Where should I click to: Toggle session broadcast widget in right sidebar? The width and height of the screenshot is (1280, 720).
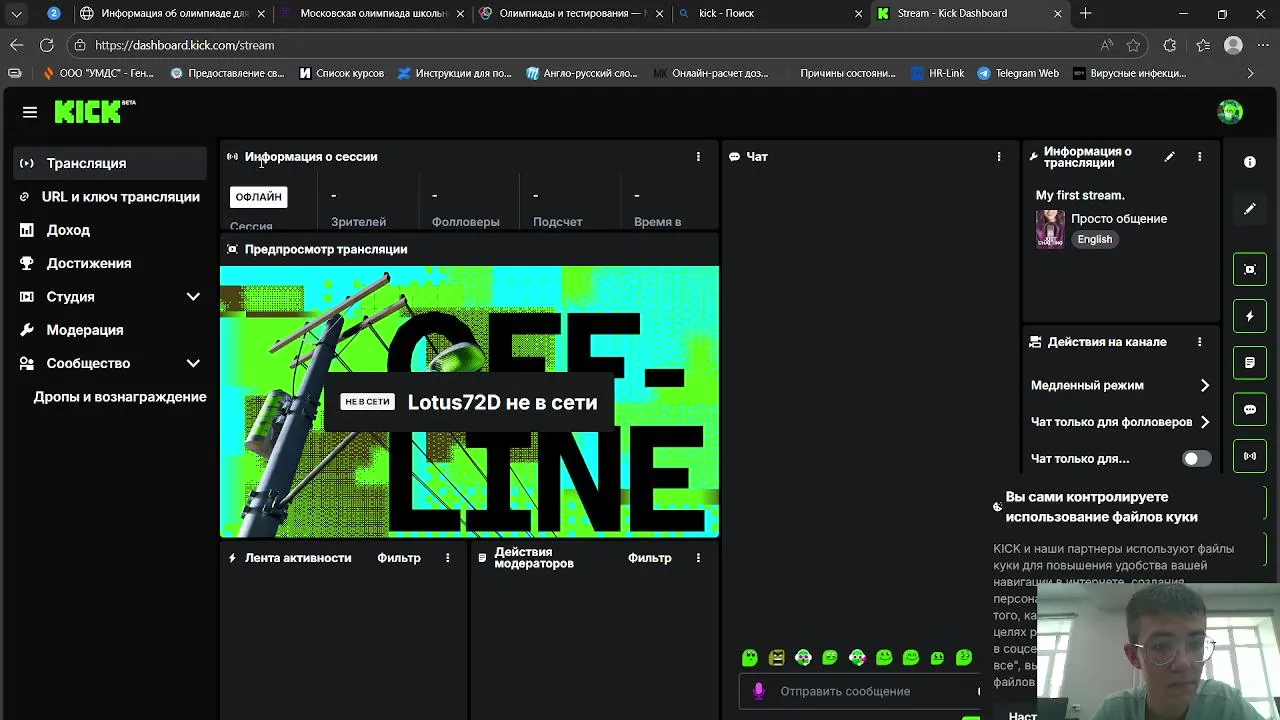(x=1250, y=456)
